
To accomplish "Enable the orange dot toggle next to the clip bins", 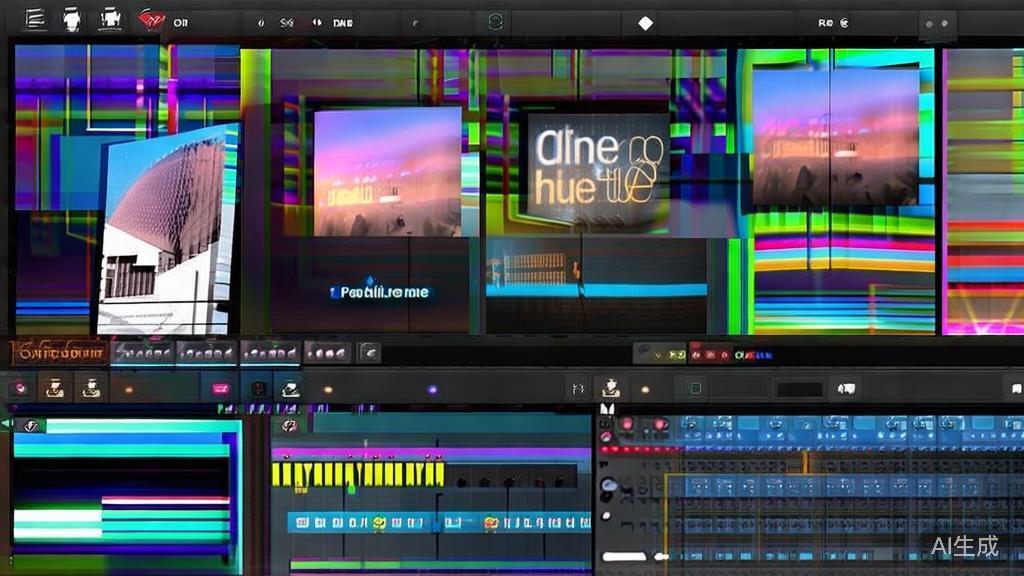I will point(126,388).
